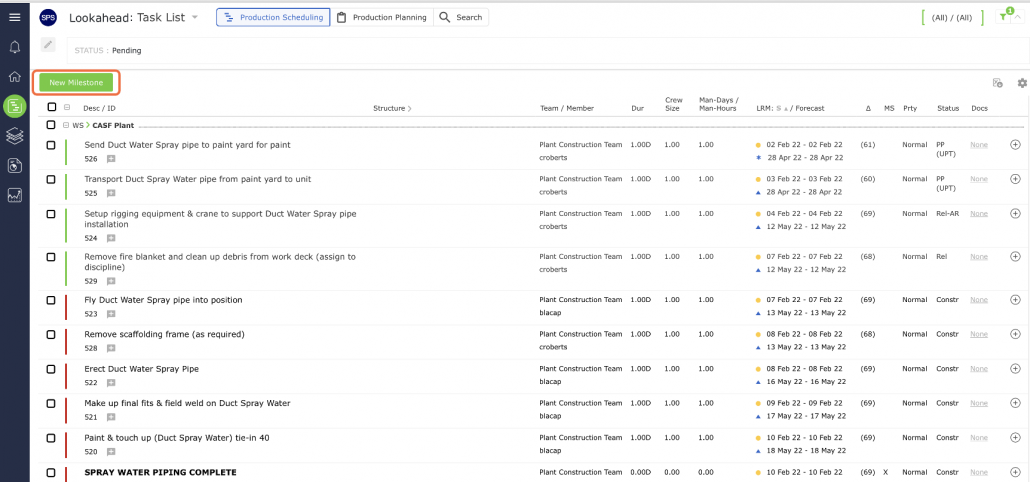Click plus icon for Erect Duct Water Spray row
The height and width of the screenshot is (482, 1030).
1015,368
